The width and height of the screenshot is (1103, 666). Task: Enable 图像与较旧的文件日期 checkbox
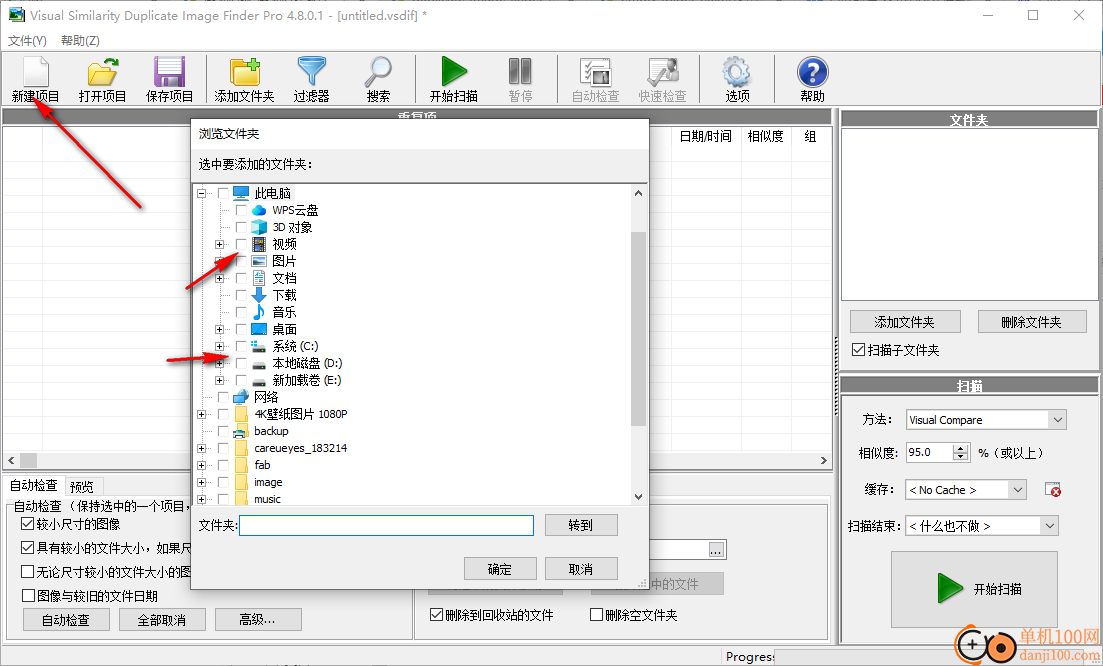pos(28,596)
